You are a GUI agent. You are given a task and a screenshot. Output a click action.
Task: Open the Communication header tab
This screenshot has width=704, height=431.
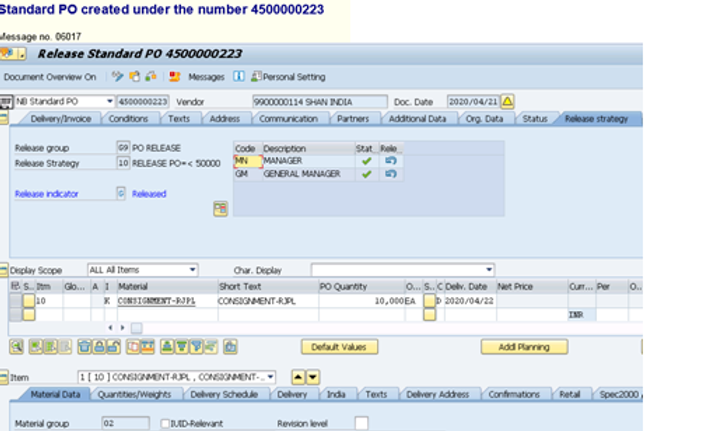pos(288,119)
